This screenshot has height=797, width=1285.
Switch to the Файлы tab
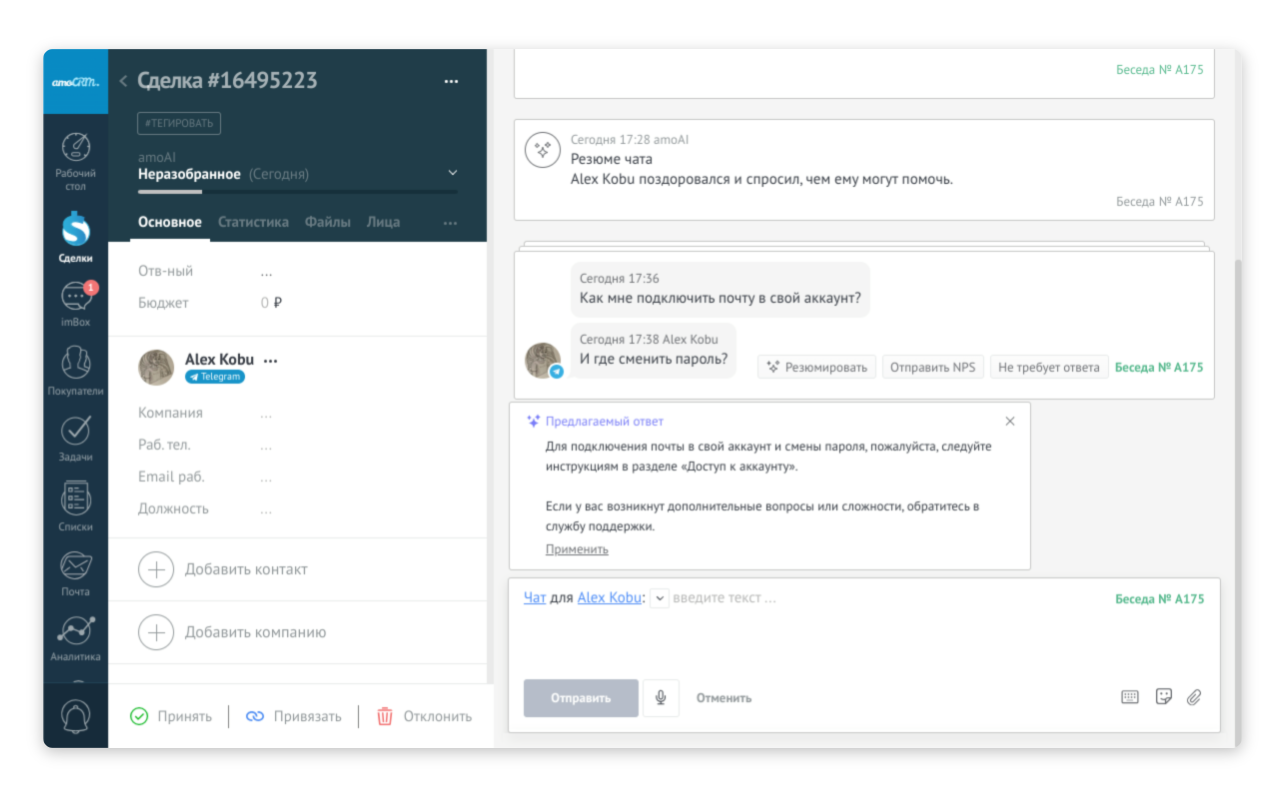tap(327, 222)
